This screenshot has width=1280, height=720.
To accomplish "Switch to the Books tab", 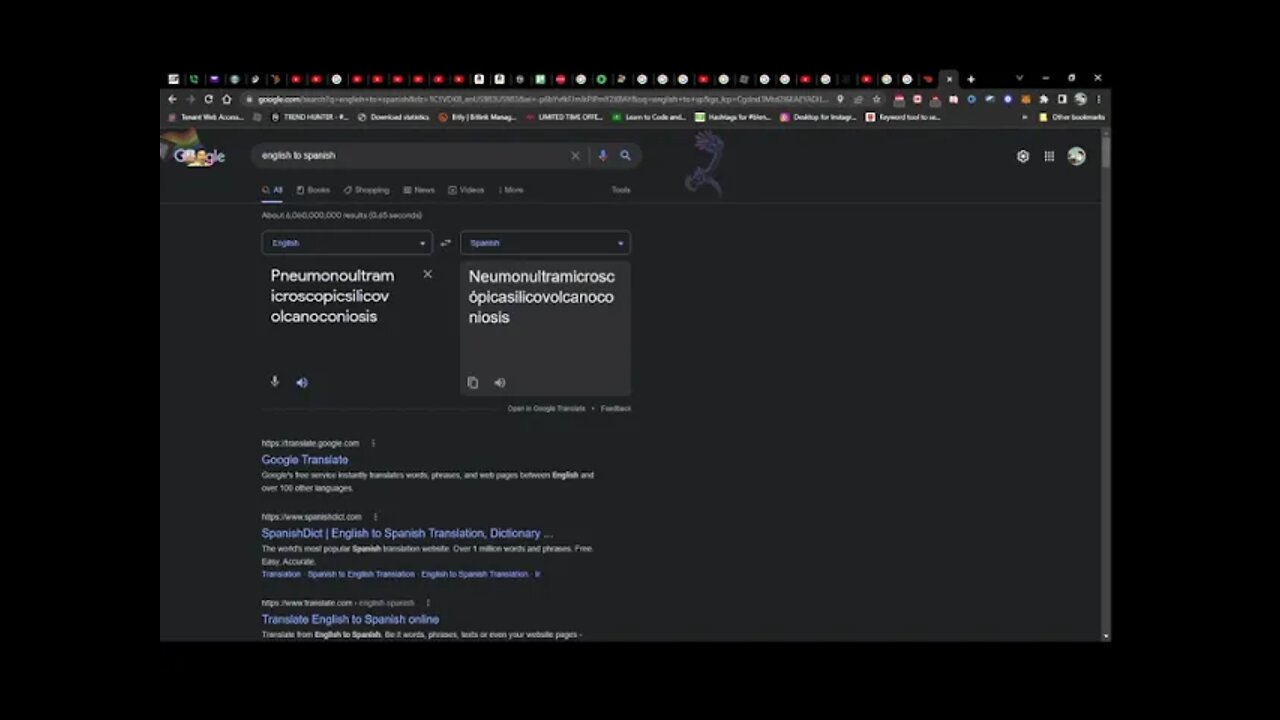I will [x=313, y=190].
